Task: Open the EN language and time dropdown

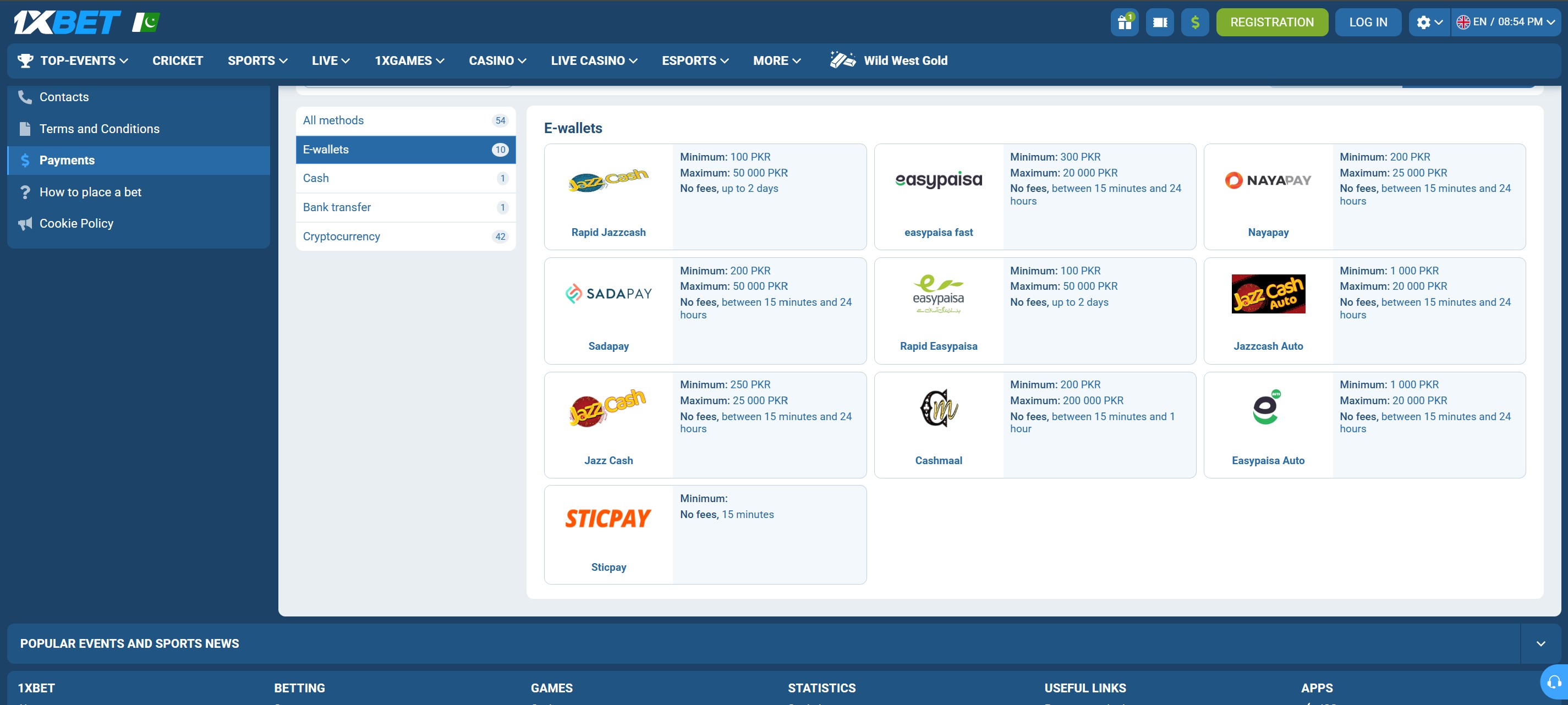Action: pos(1506,23)
